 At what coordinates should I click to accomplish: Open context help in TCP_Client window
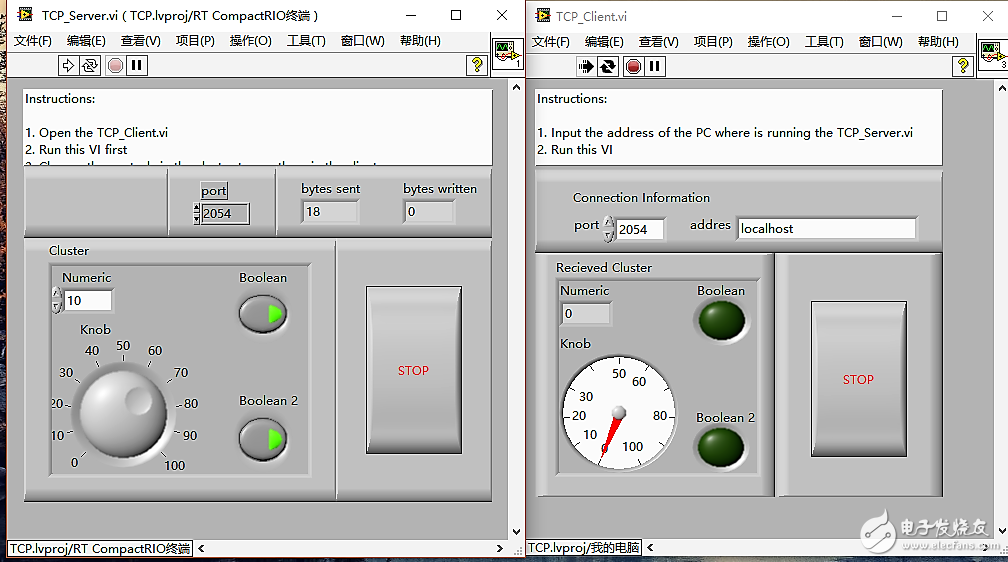[963, 66]
